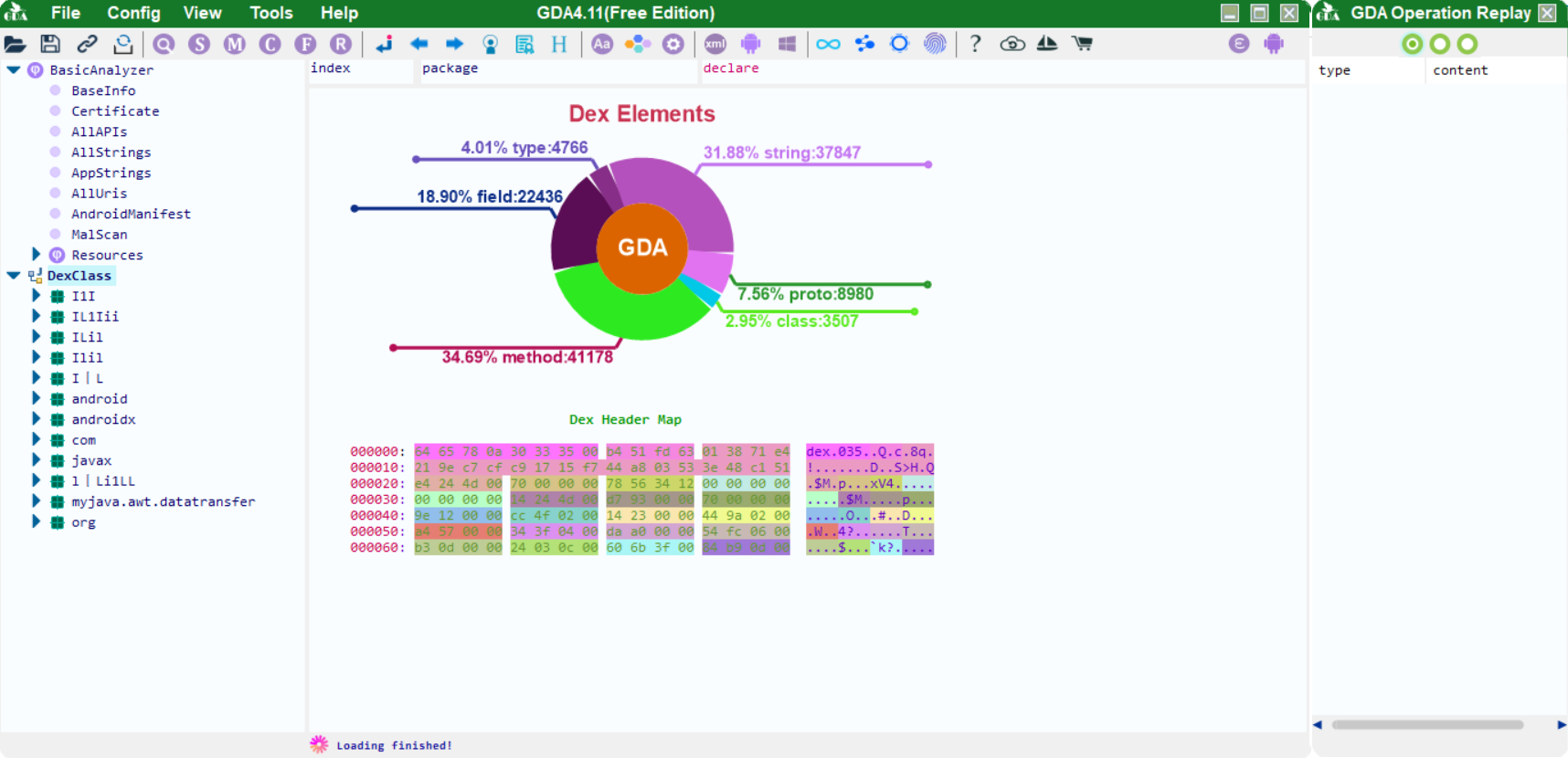Click the leftmost green circle in Operation Replay
Viewport: 1568px width, 758px height.
pos(1413,44)
